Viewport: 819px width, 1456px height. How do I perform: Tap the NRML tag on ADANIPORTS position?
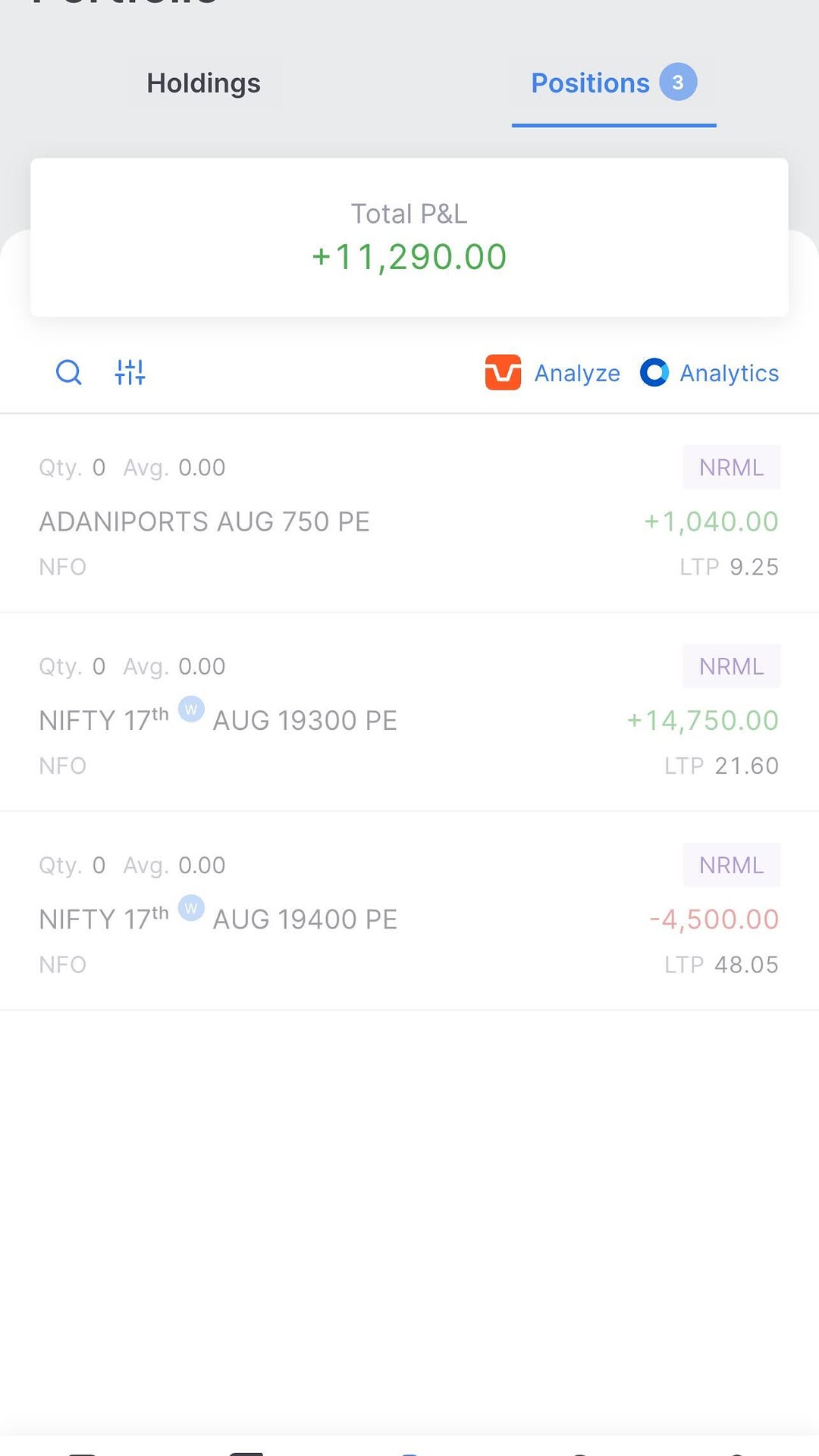[x=731, y=468]
